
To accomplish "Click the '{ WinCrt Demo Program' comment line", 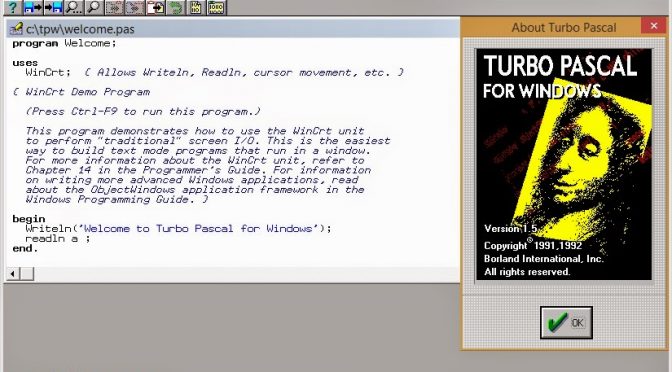I will click(x=81, y=92).
